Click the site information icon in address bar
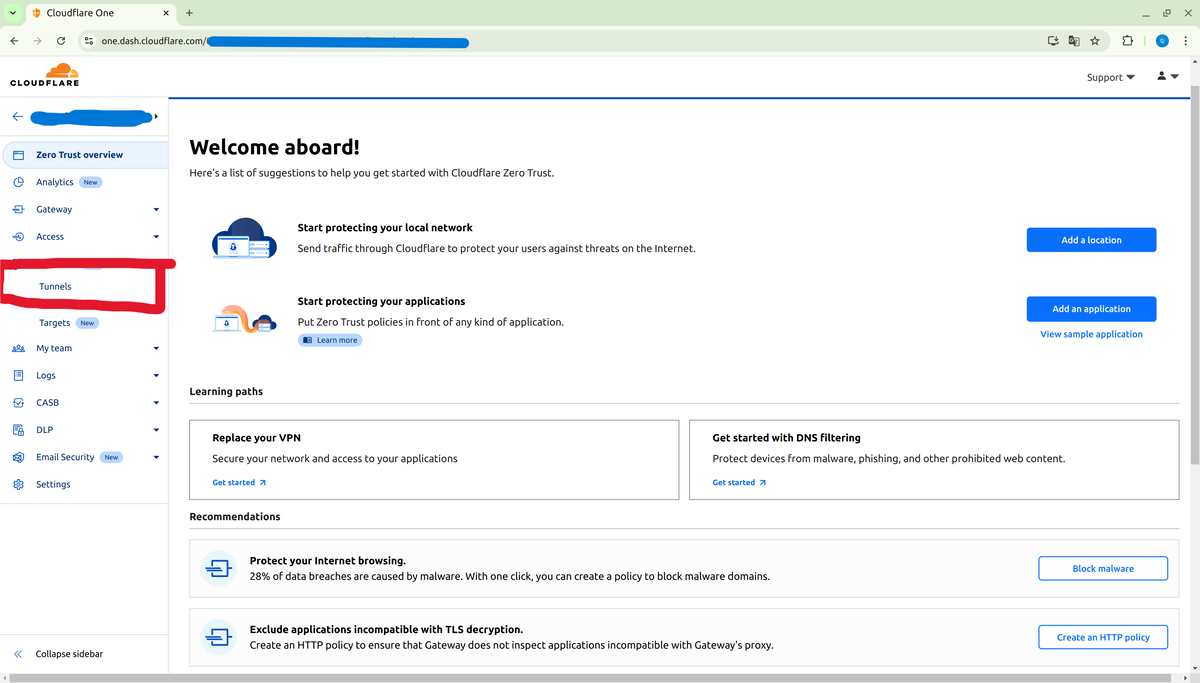 pyautogui.click(x=88, y=41)
